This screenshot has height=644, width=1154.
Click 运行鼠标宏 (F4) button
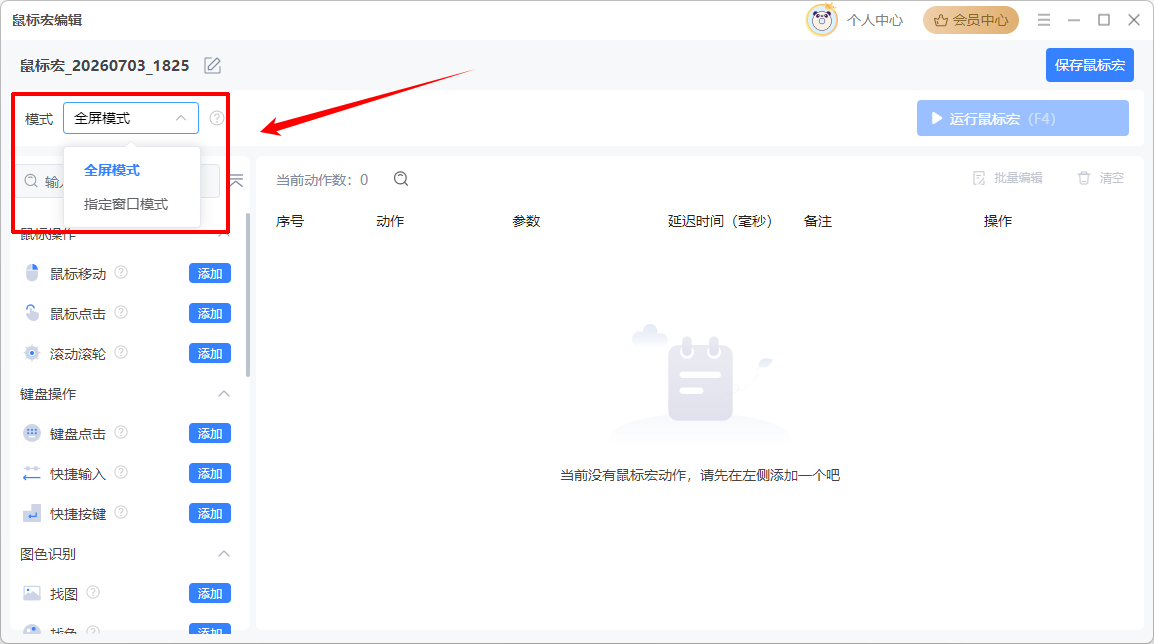(1023, 118)
